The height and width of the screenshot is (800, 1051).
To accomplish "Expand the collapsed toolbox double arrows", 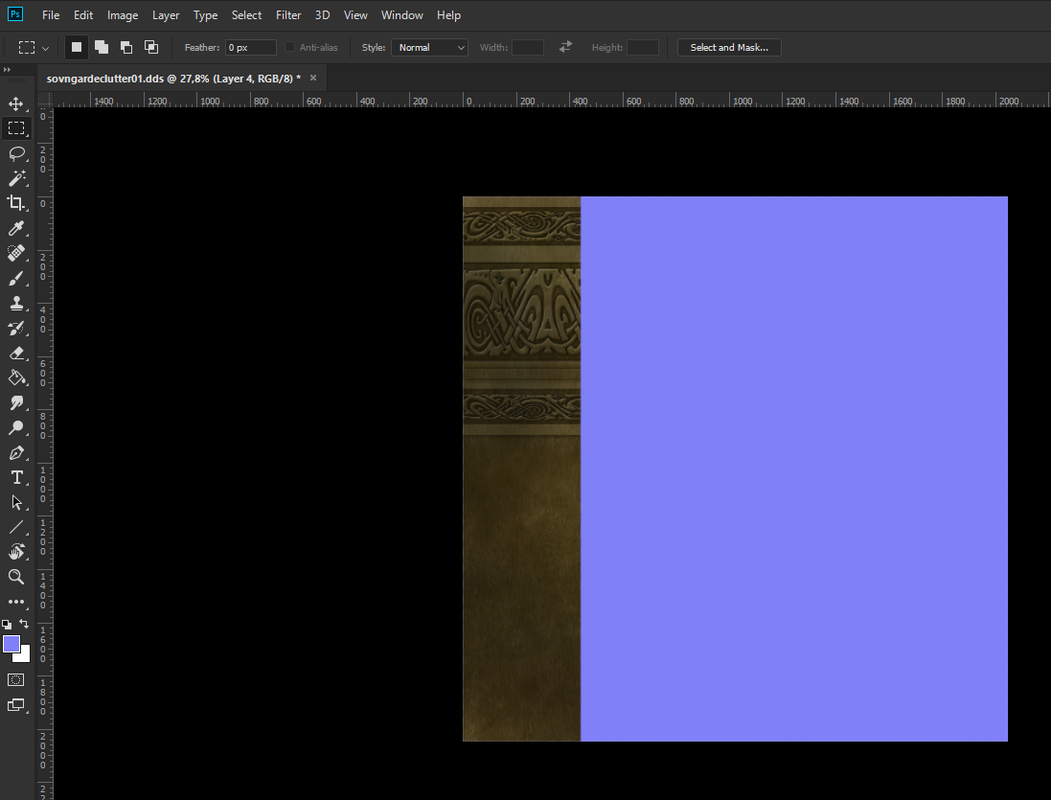I will pos(7,70).
